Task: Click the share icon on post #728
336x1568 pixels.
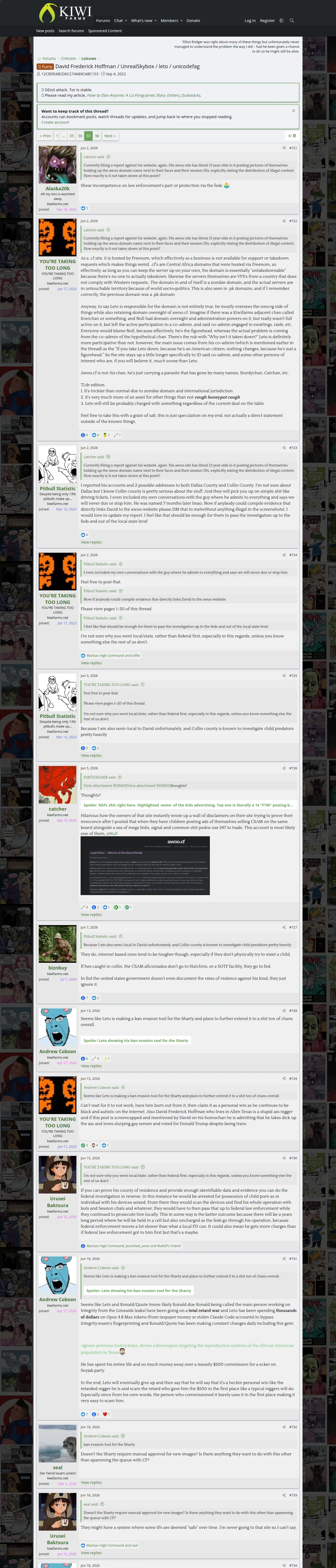Action: pyautogui.click(x=284, y=1010)
